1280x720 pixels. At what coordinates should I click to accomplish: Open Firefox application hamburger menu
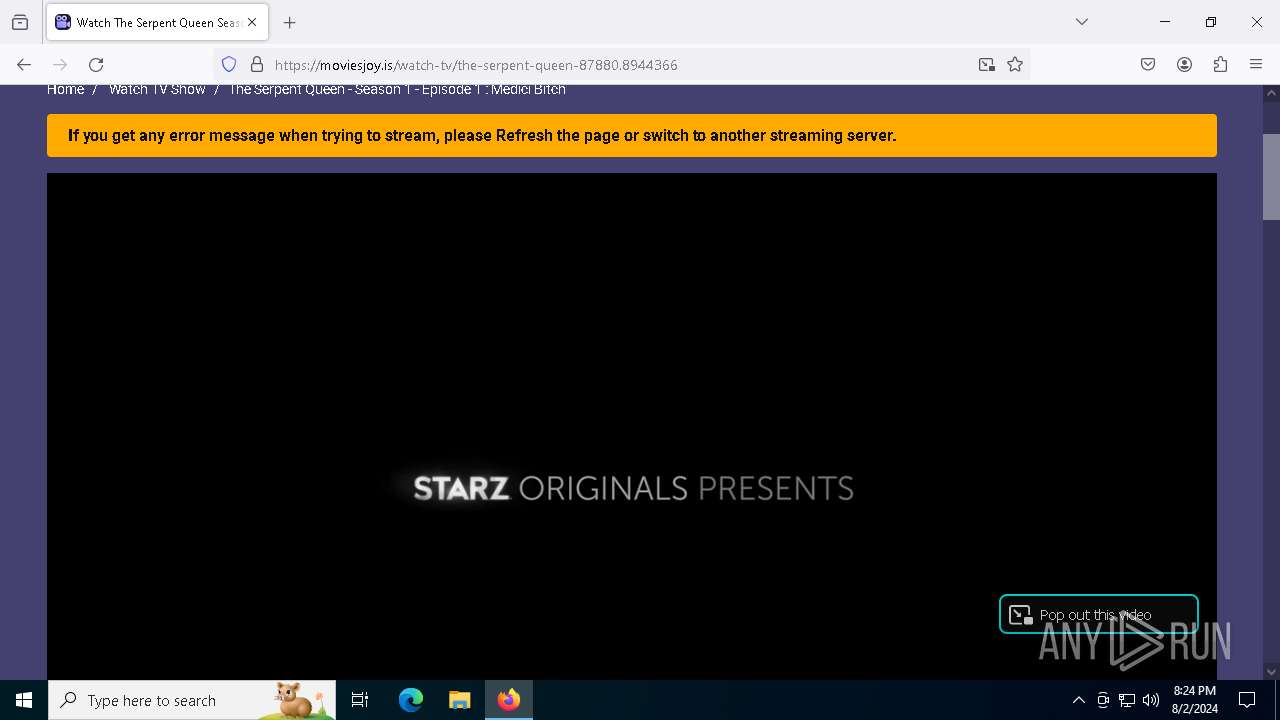coord(1256,64)
